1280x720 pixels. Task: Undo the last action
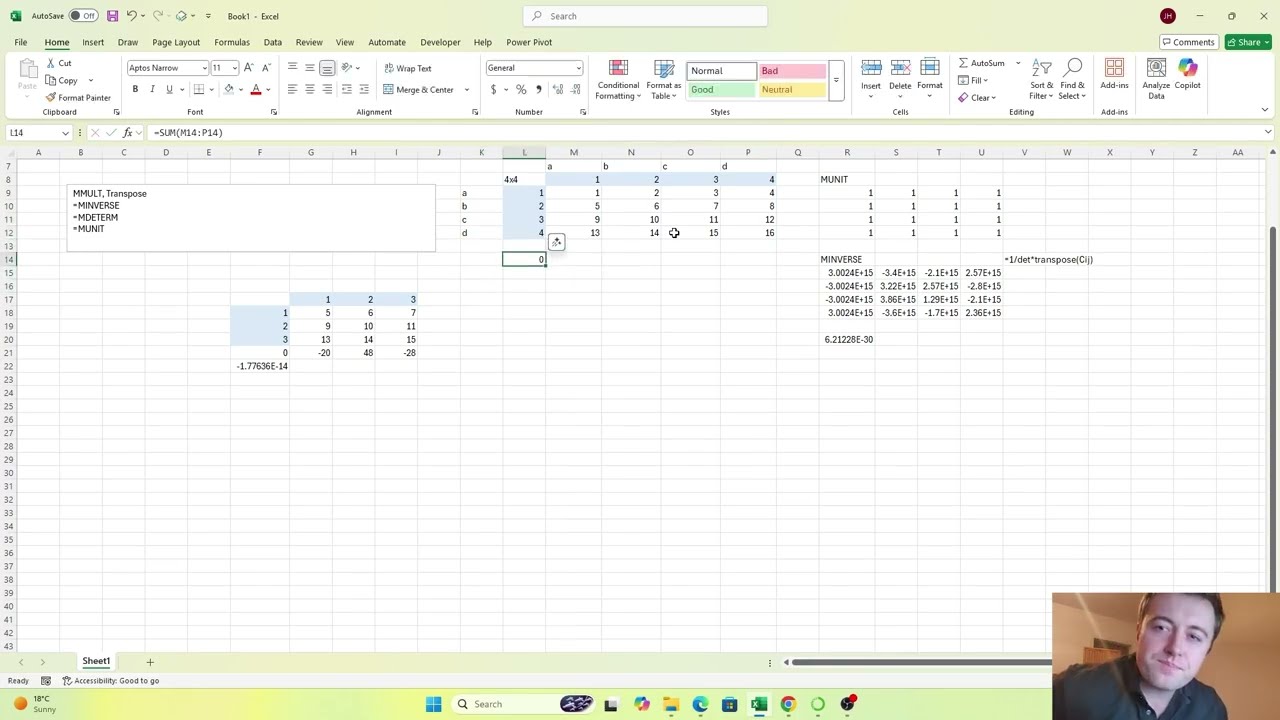tap(131, 16)
